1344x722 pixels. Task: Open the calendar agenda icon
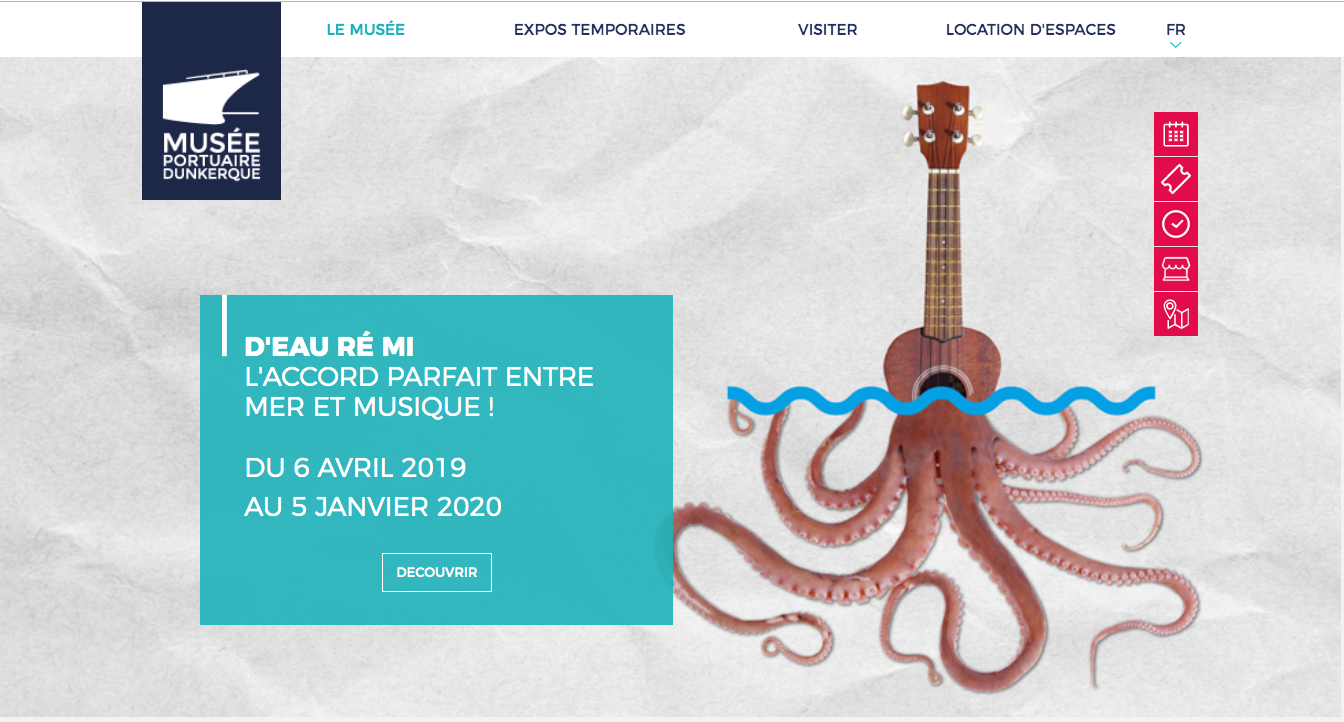(1176, 134)
